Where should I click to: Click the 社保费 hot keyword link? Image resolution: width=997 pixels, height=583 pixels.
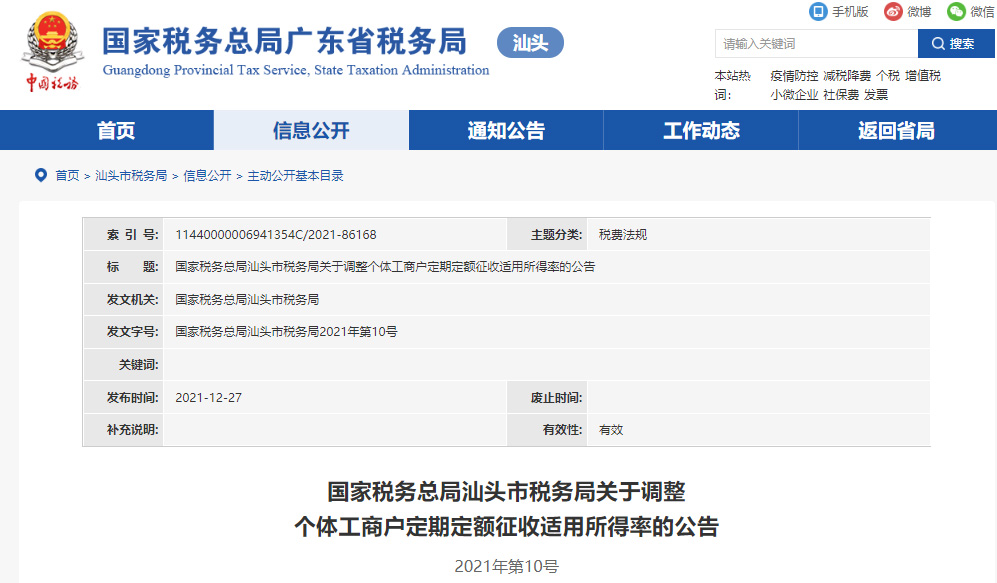click(x=841, y=95)
